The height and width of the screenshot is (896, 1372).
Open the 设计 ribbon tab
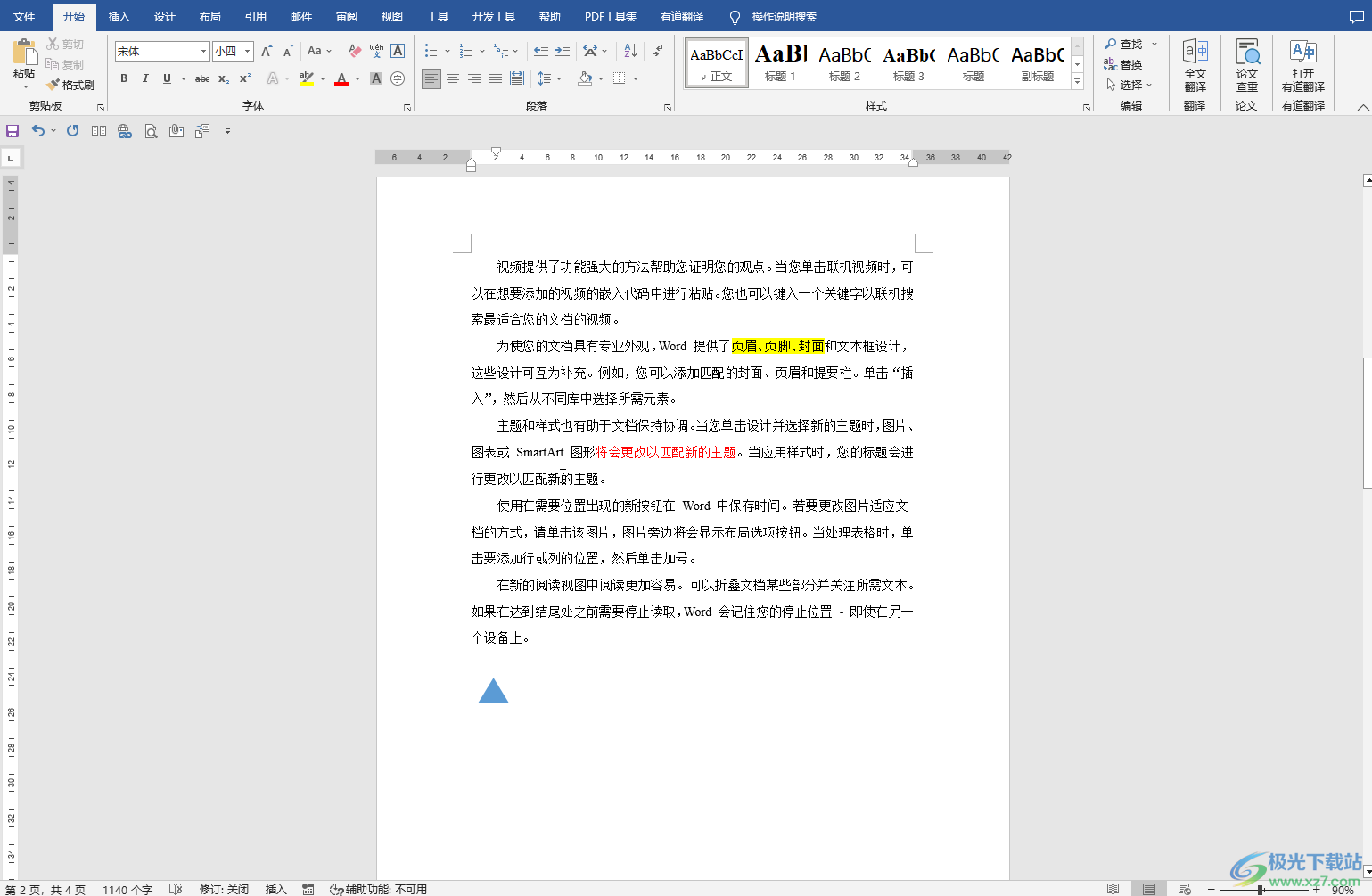[x=165, y=17]
